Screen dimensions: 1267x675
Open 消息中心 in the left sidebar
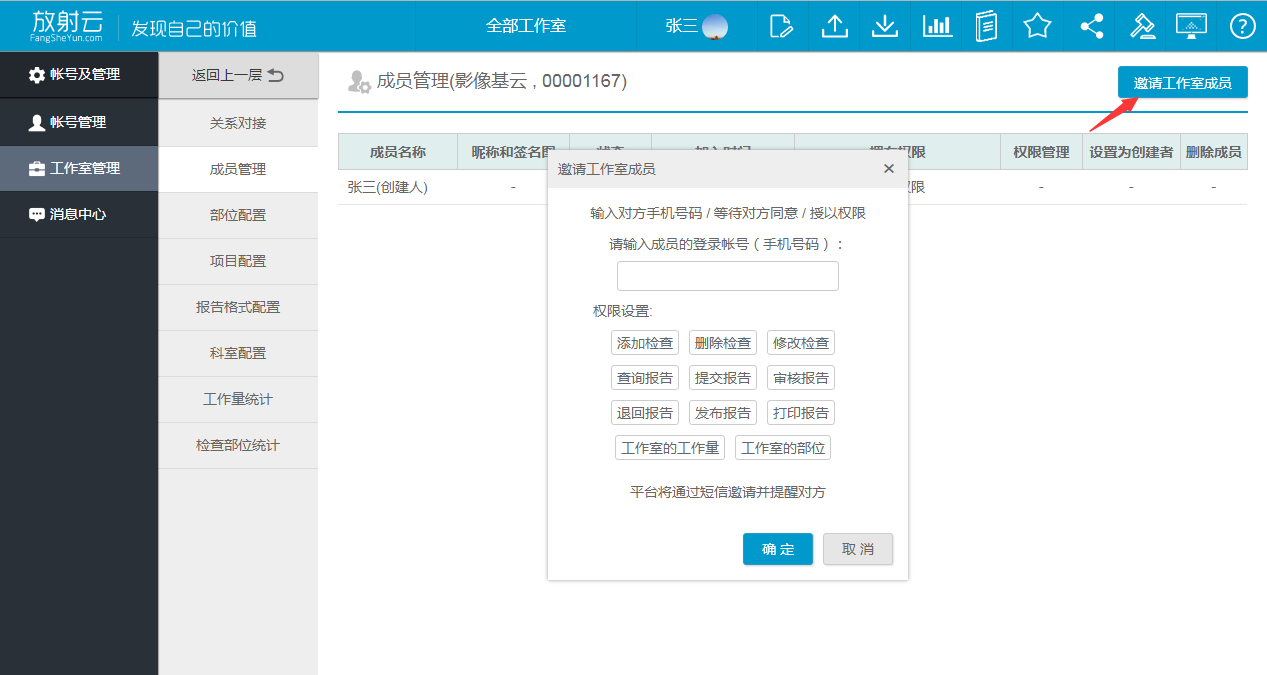(x=79, y=214)
